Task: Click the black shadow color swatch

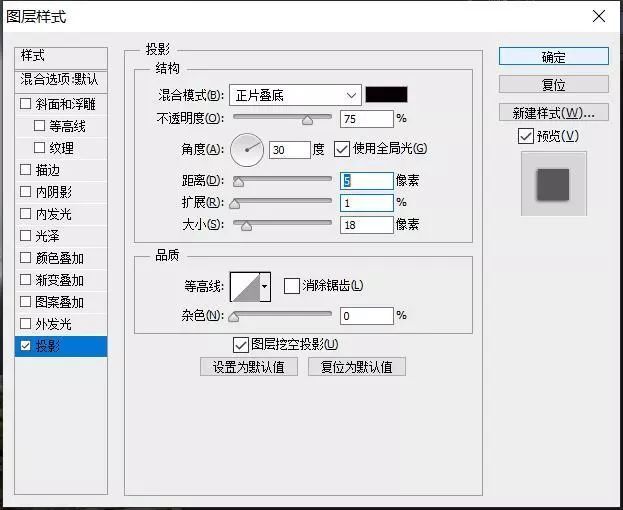Action: [x=386, y=95]
